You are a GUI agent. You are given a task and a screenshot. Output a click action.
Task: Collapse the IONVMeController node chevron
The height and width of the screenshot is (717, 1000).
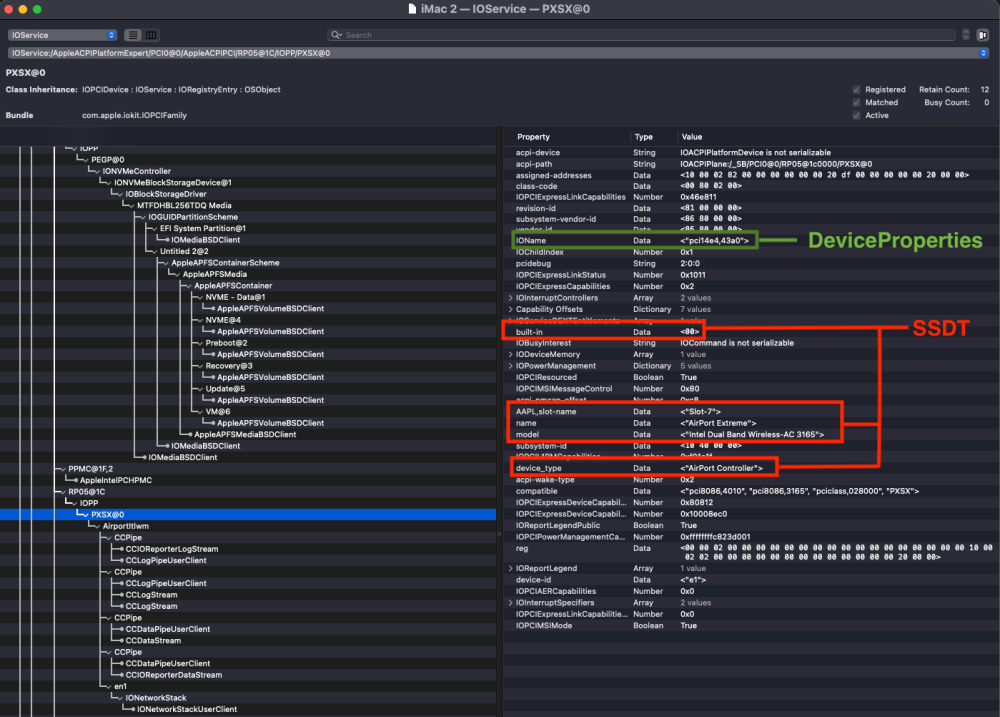pyautogui.click(x=95, y=171)
